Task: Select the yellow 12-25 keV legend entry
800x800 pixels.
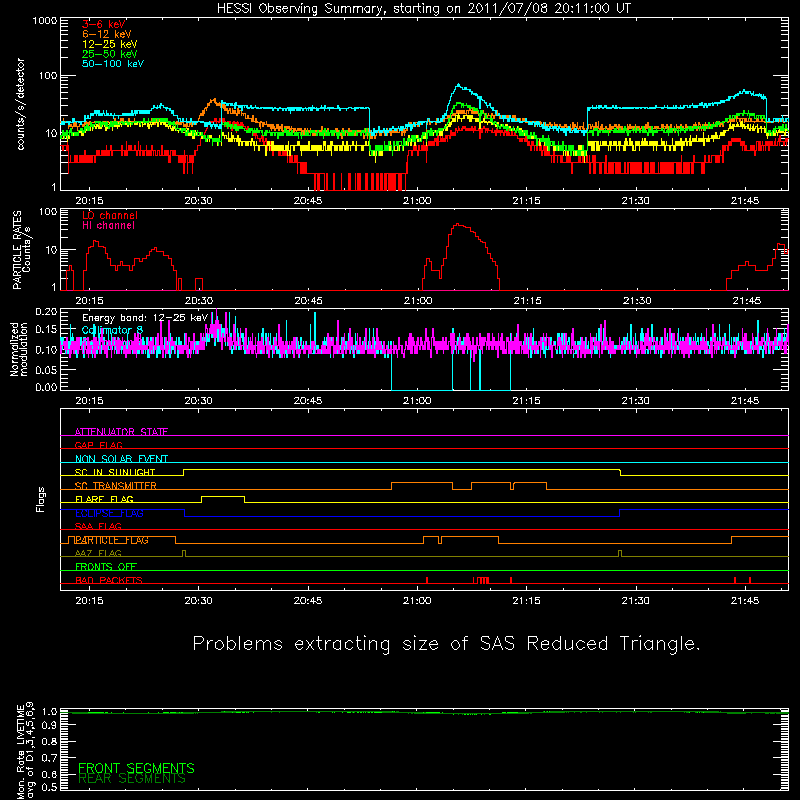Action: 110,44
